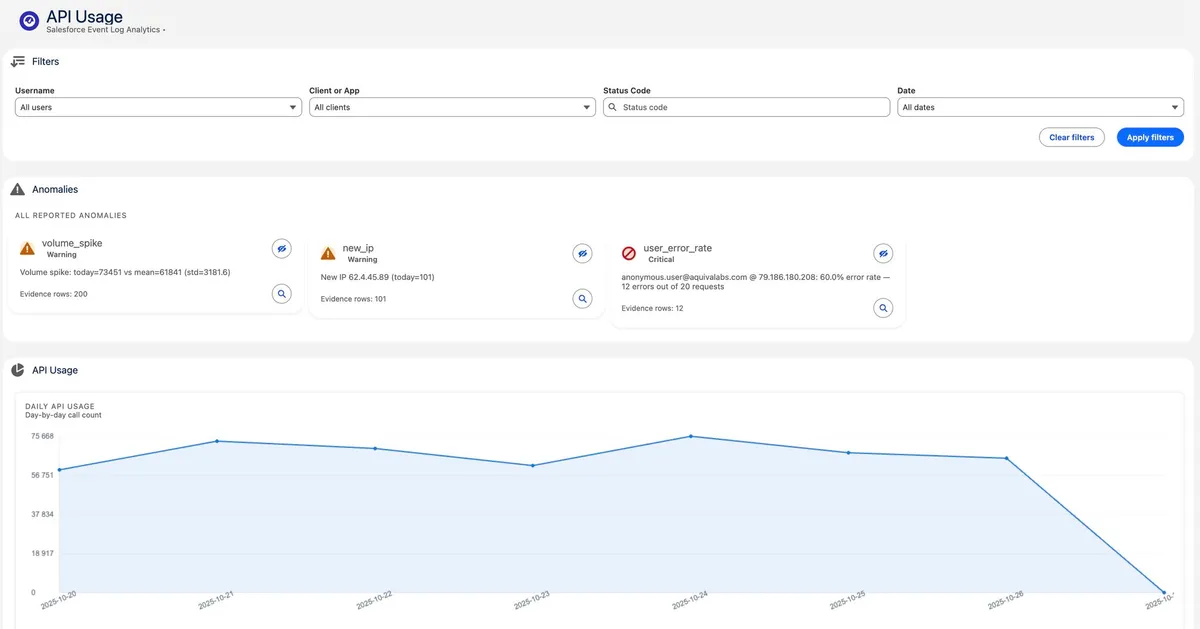Select the 2025-10-23 data point on chart
Viewport: 1200px width, 629px height.
point(533,465)
